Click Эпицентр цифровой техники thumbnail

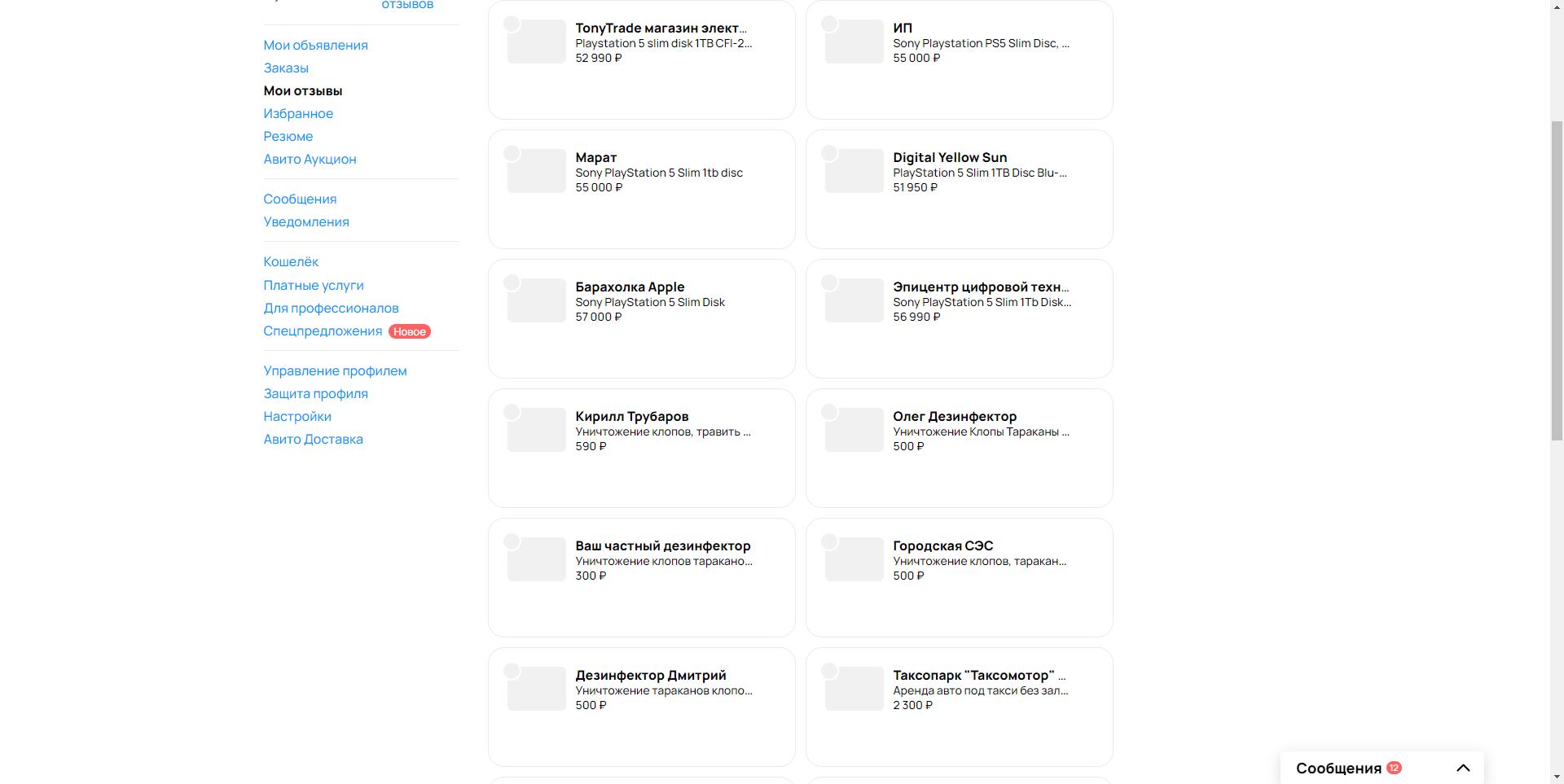[854, 300]
